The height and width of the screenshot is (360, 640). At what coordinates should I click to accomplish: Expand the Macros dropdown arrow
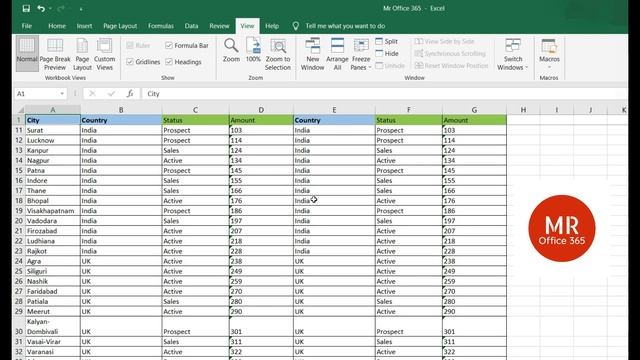549,67
